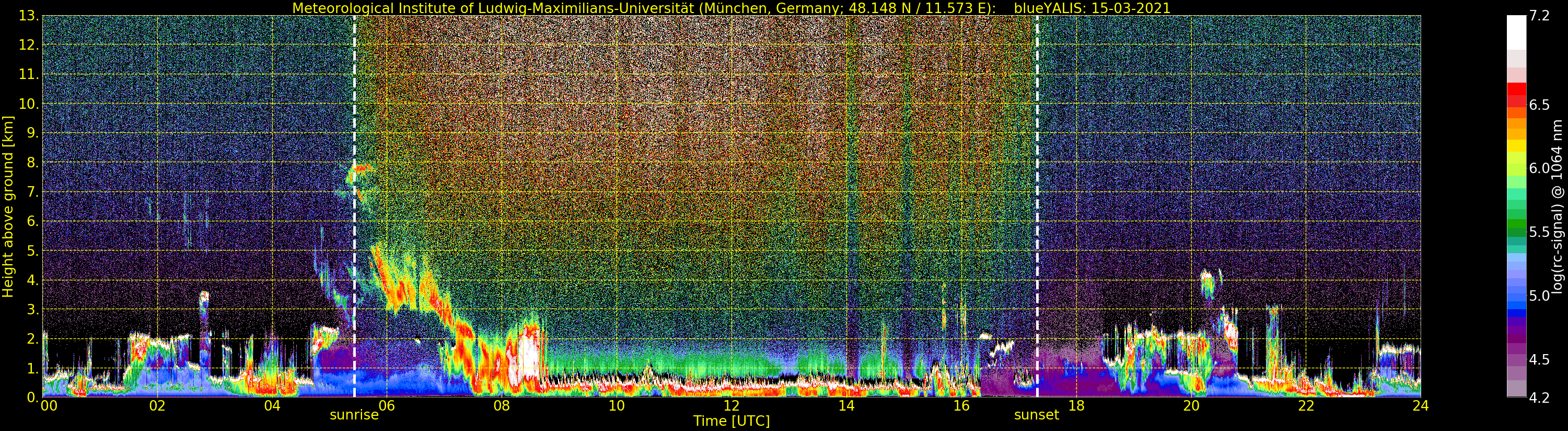1568x431 pixels.
Task: Click the sunset label below the time axis
Action: point(1036,415)
